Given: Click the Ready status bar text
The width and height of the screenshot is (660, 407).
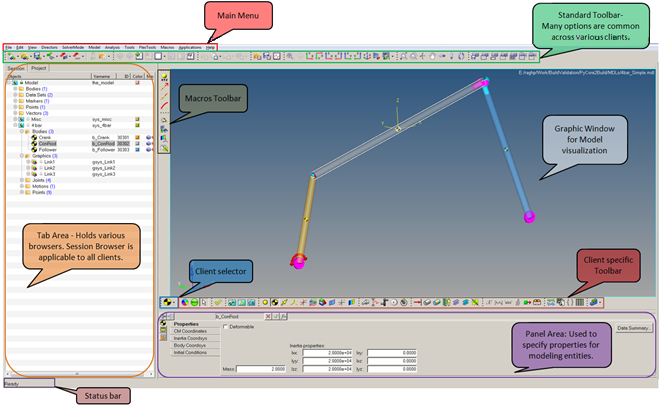Looking at the screenshot, I should click(11, 384).
